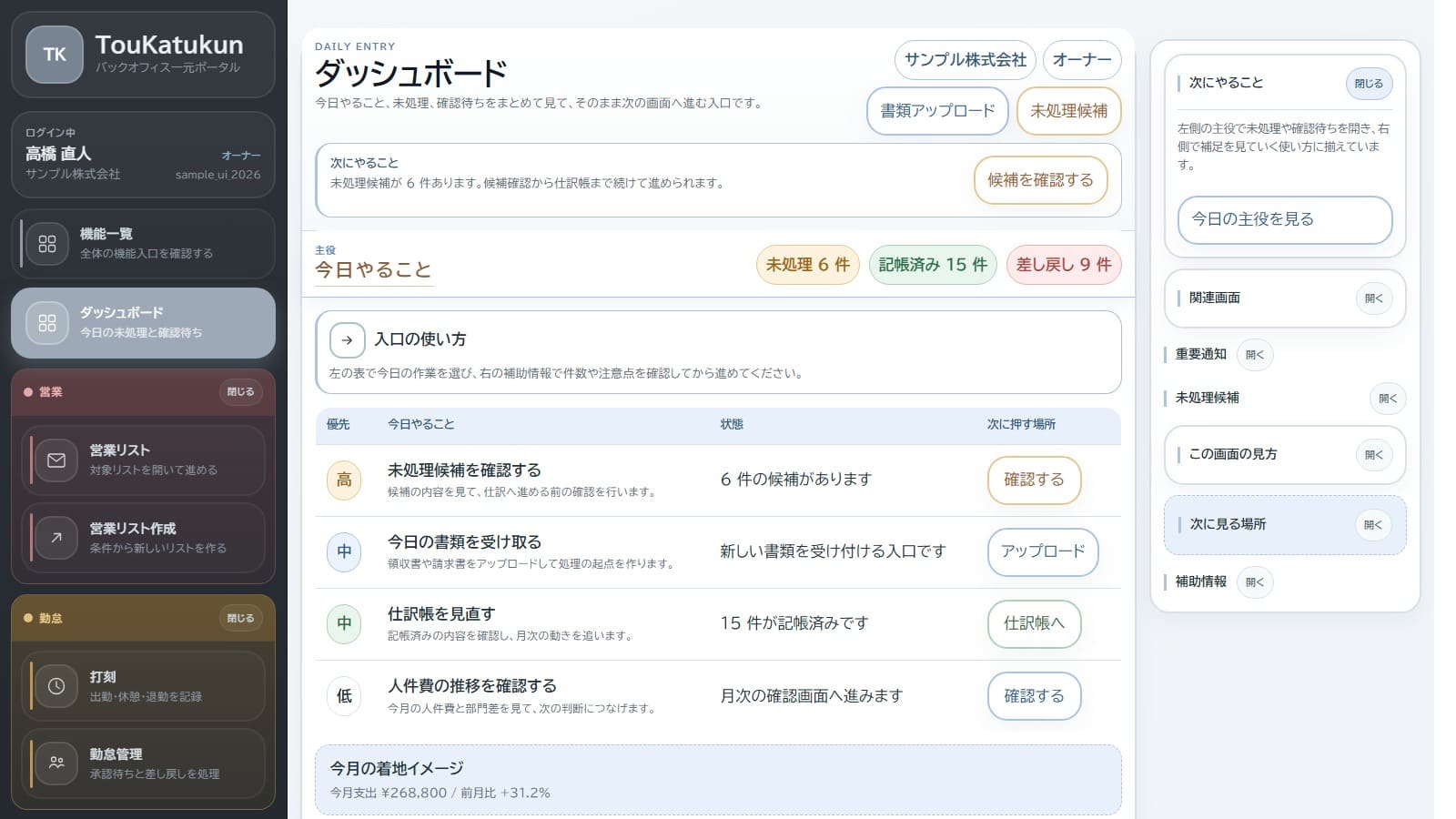
Task: Click the 低 priority badge
Action: tap(344, 696)
